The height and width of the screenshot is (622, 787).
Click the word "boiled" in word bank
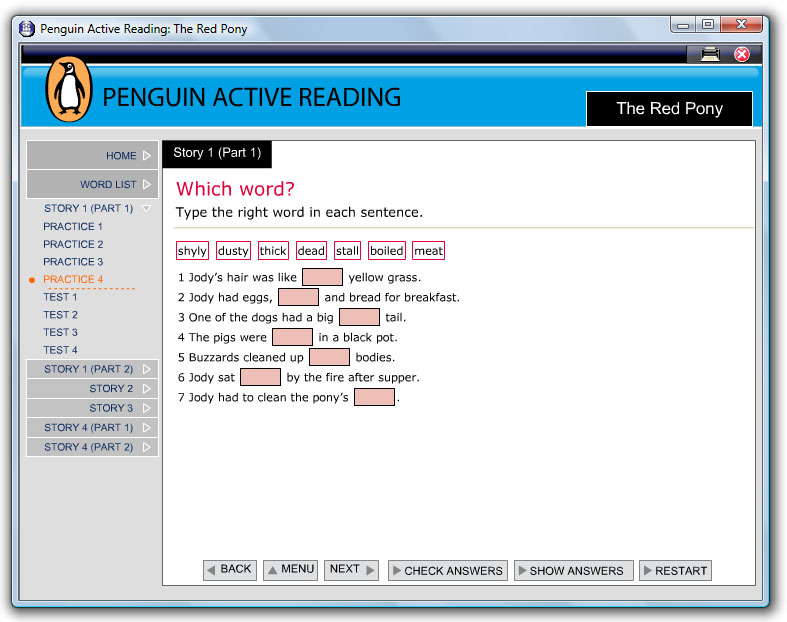[x=387, y=251]
